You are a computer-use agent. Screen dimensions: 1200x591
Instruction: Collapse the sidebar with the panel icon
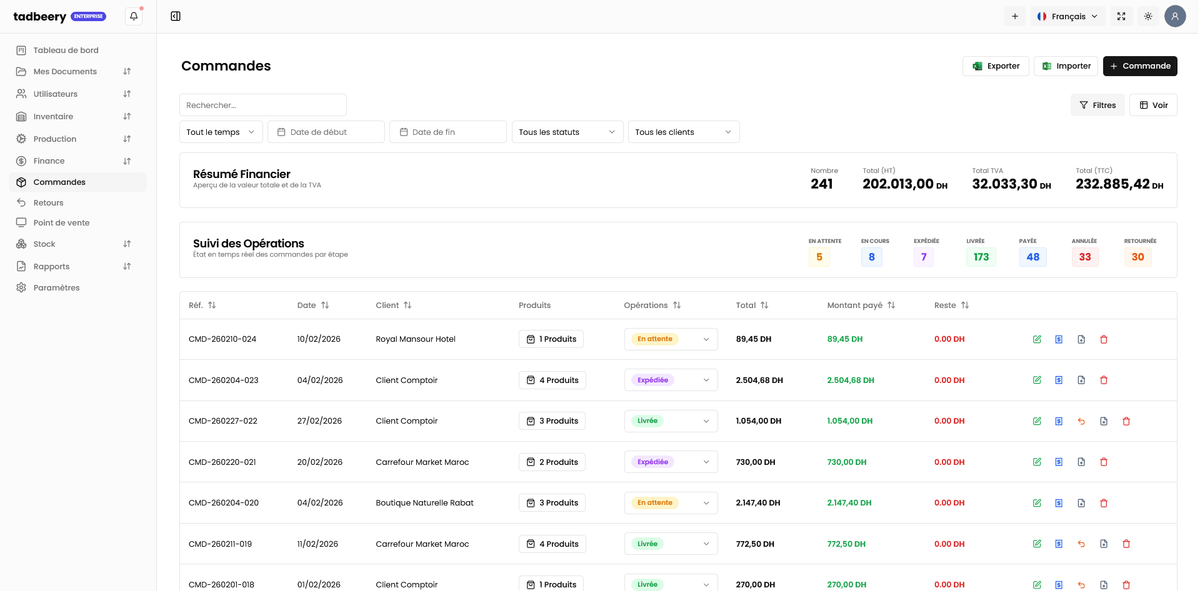(x=176, y=16)
